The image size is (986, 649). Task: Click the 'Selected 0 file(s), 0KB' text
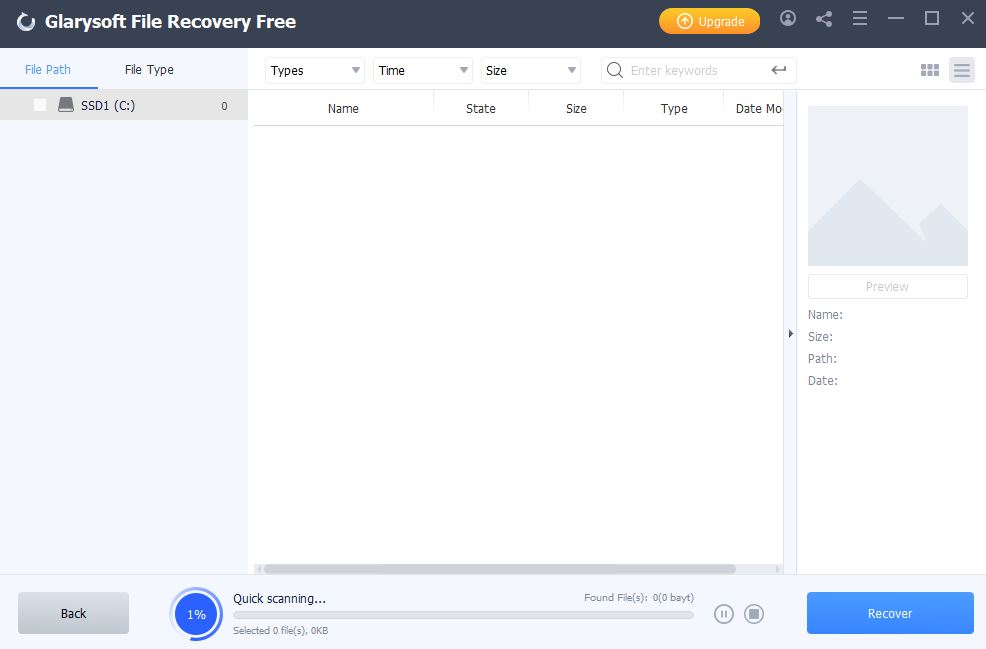click(x=280, y=630)
